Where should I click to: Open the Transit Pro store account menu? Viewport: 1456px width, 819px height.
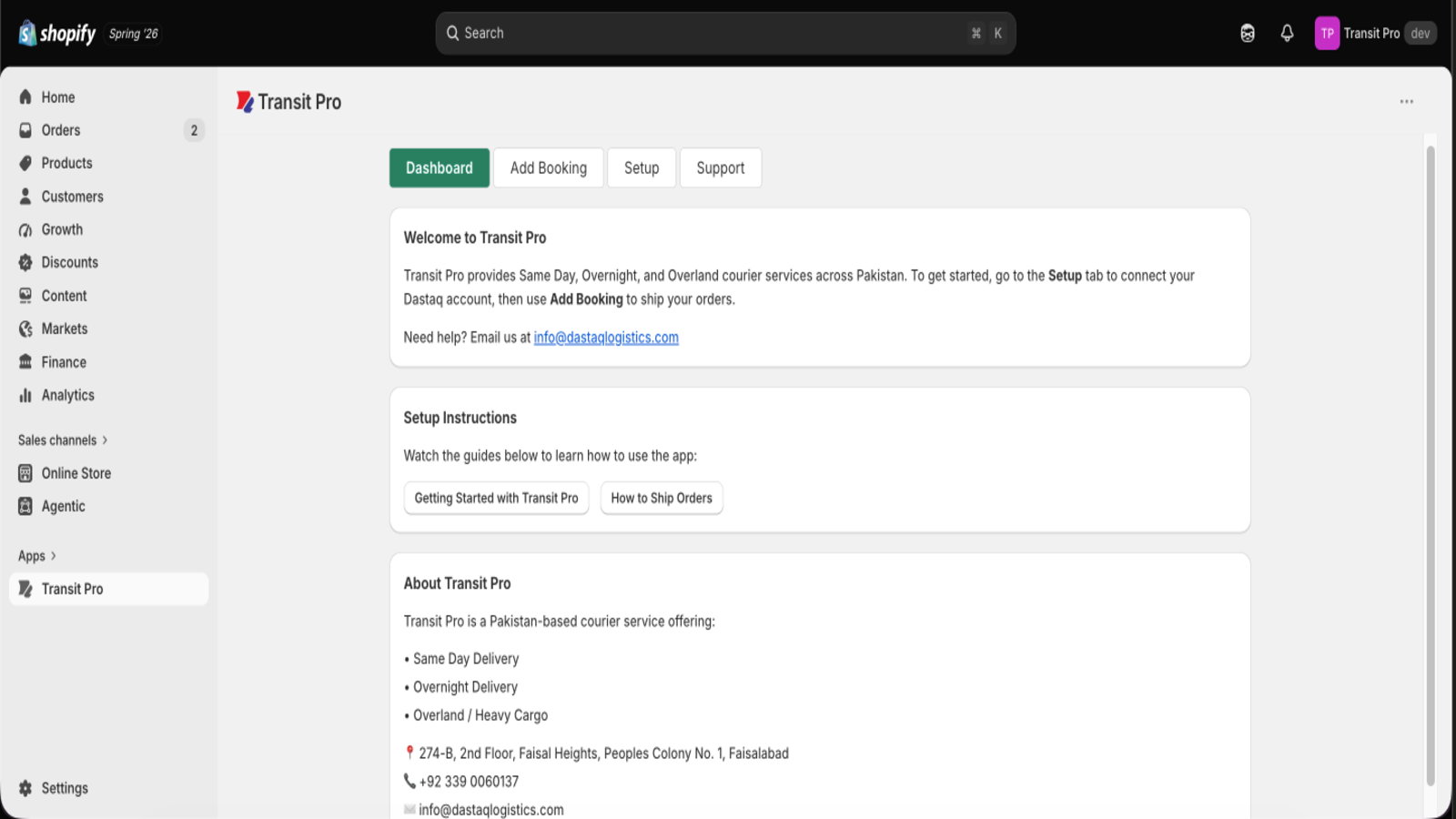pos(1375,34)
